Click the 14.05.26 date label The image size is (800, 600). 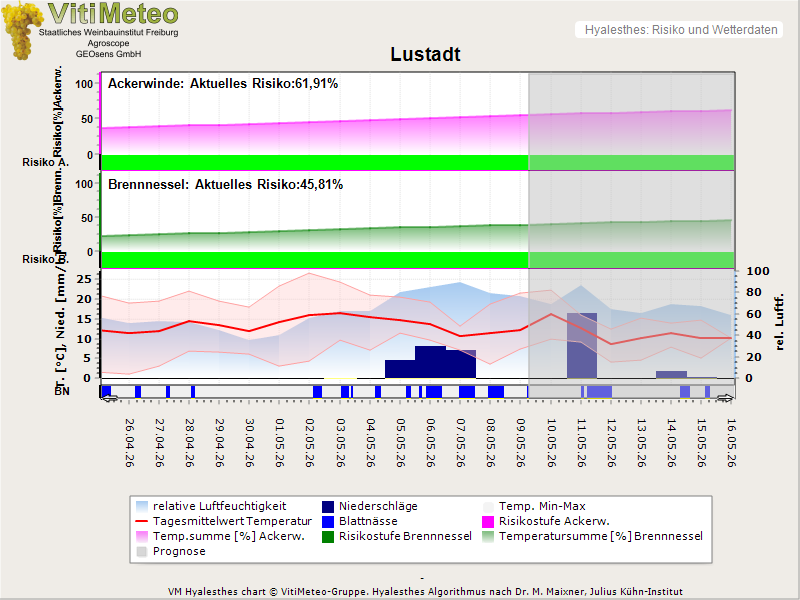click(x=672, y=443)
